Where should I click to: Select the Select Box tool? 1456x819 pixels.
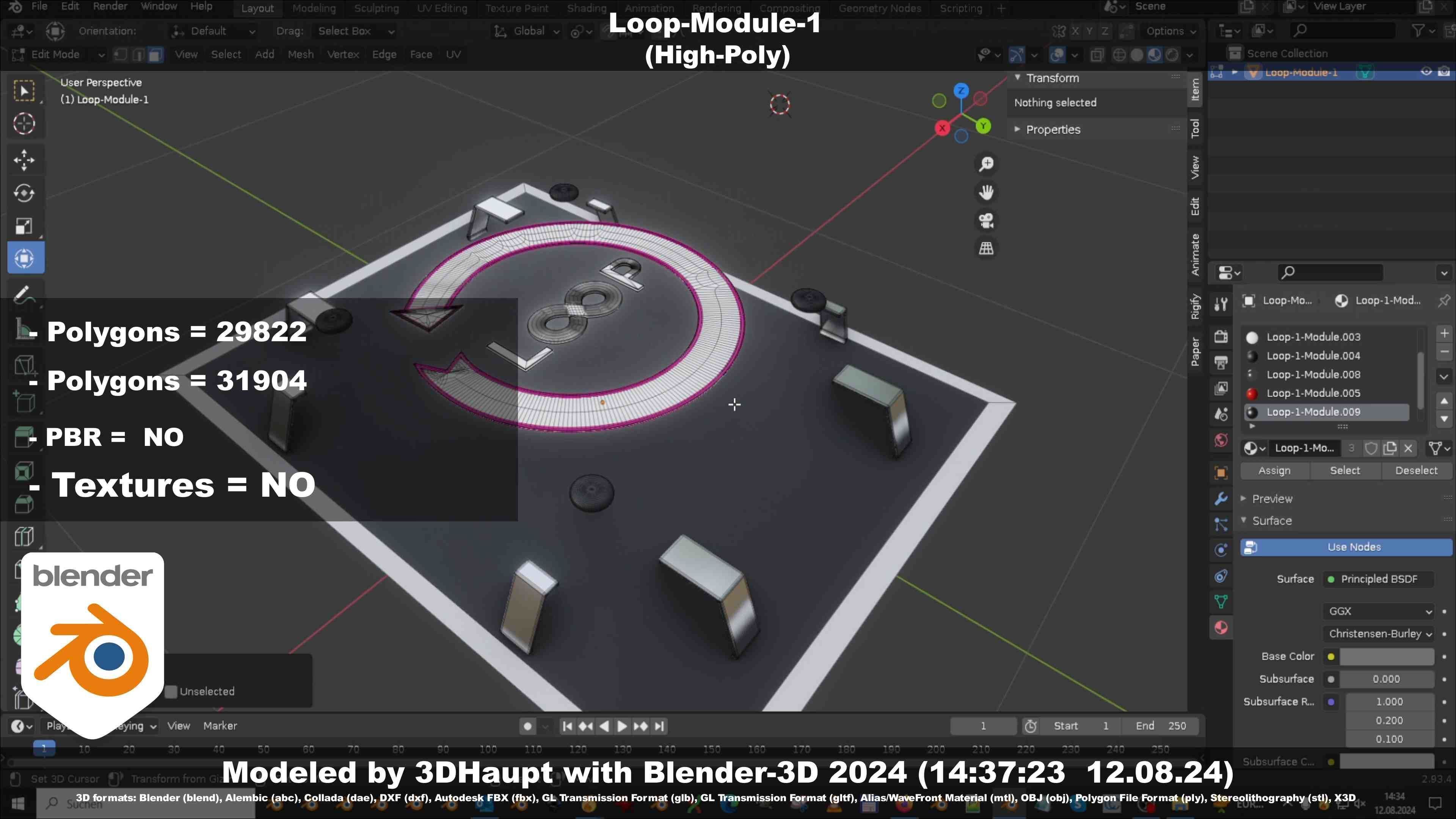click(x=24, y=91)
